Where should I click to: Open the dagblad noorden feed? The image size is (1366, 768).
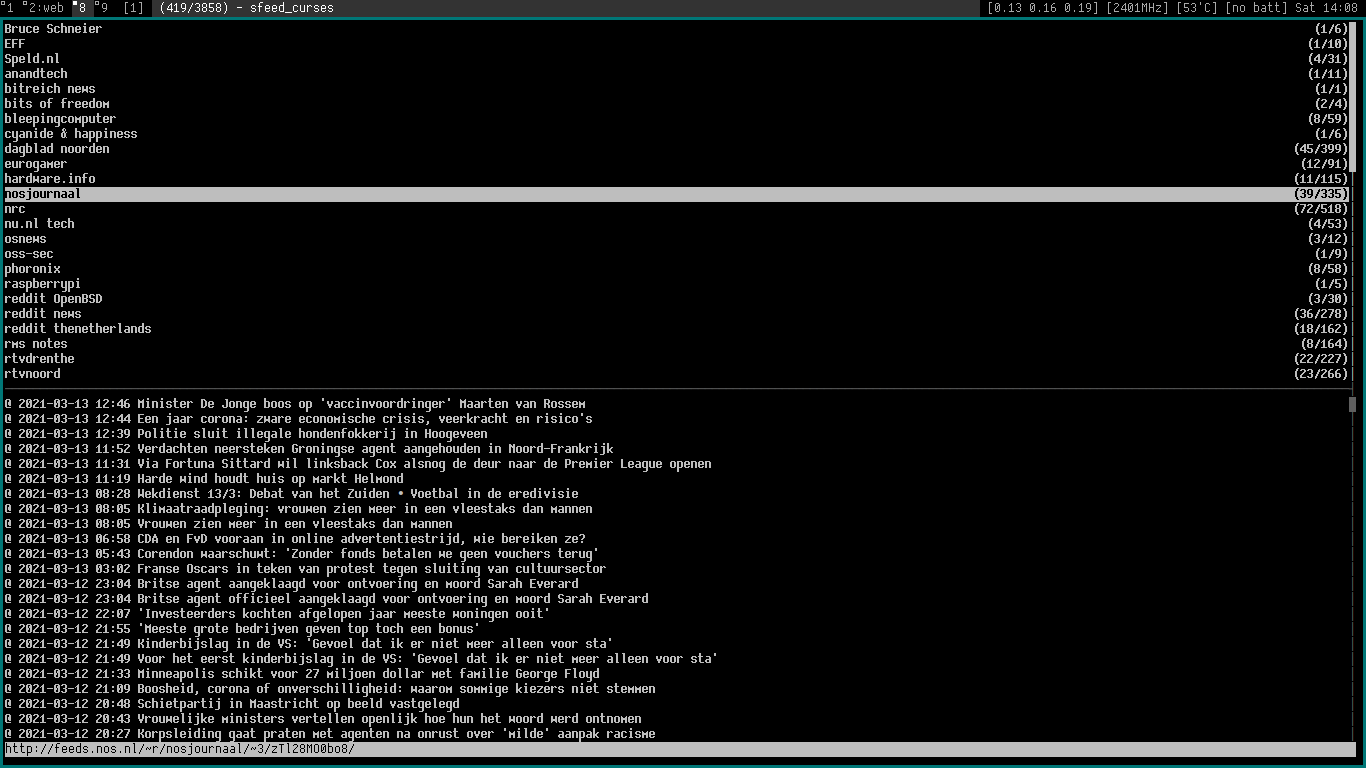[57, 149]
